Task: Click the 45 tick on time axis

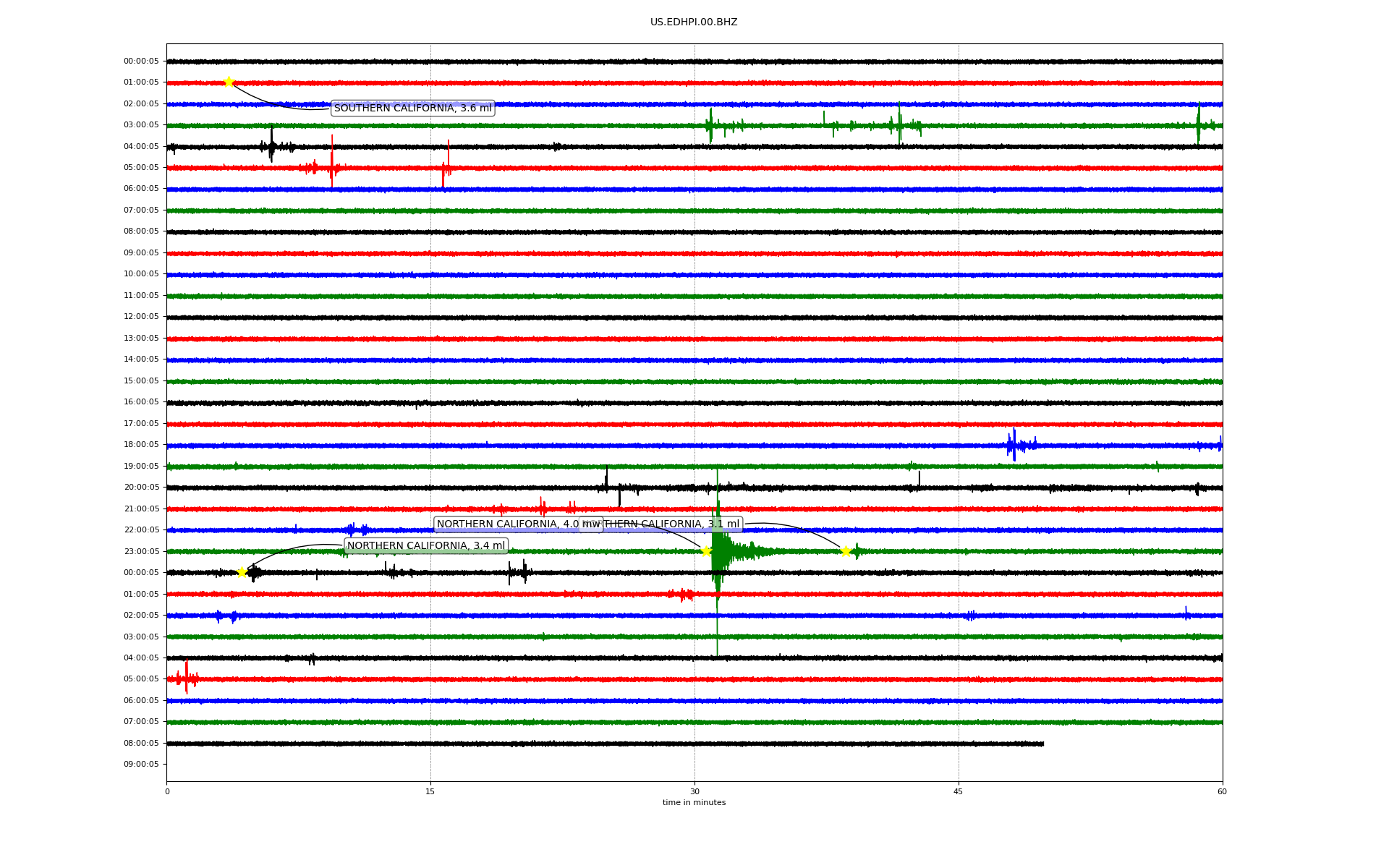Action: pos(959,791)
